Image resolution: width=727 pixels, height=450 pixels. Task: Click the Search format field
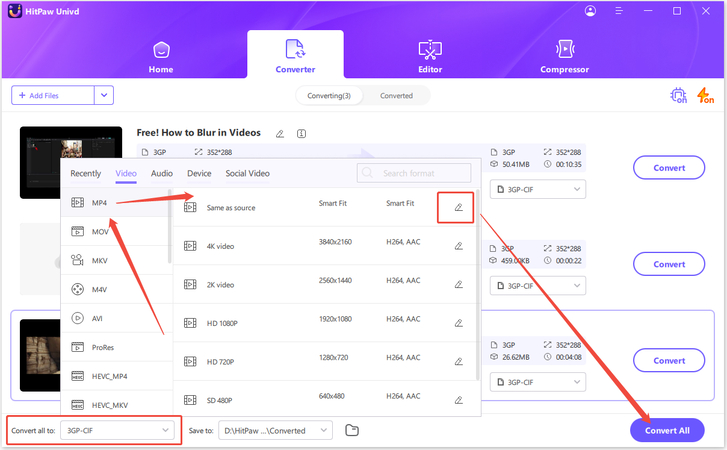pos(414,173)
